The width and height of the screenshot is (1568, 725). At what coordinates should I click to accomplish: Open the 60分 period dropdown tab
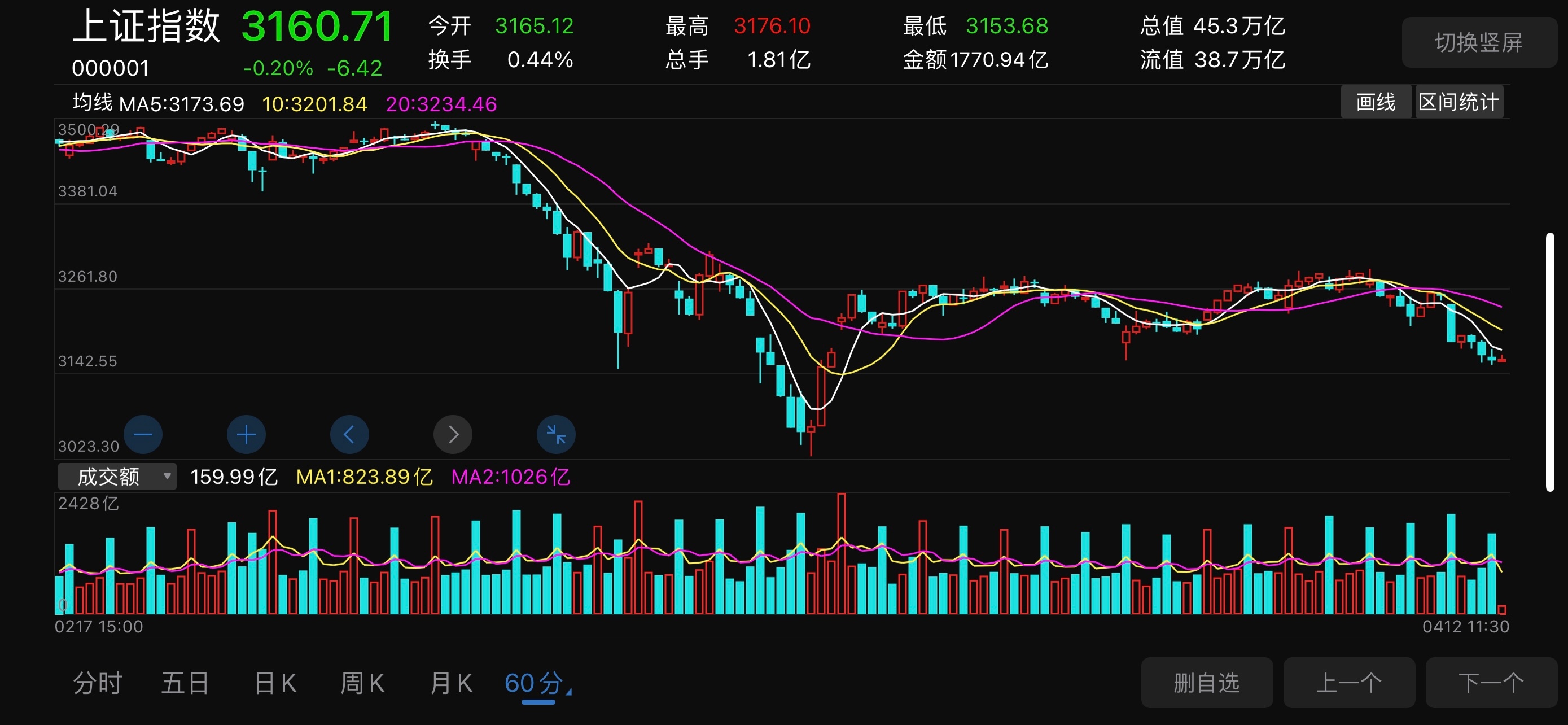point(537,683)
